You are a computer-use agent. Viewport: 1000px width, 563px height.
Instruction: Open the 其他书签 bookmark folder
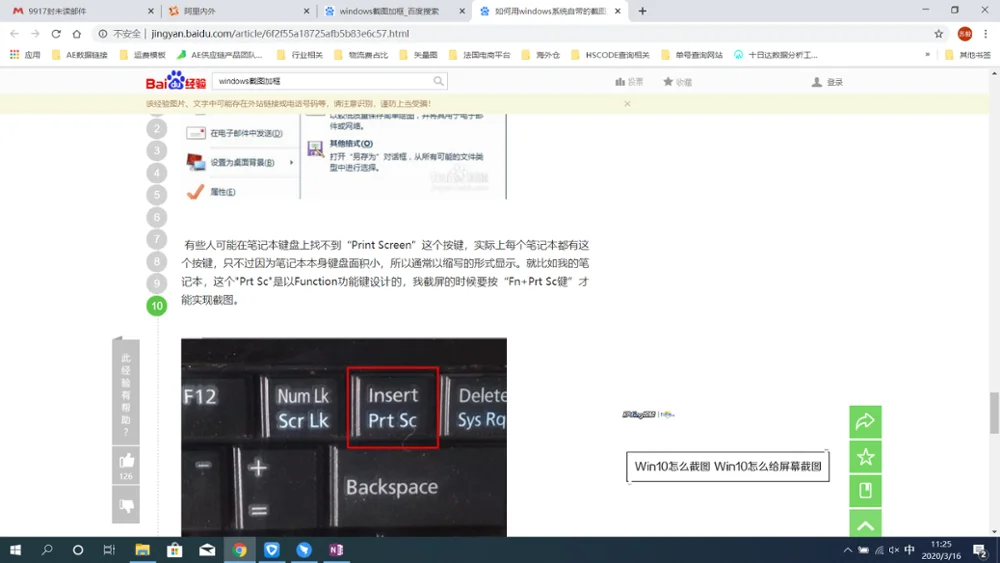click(968, 55)
